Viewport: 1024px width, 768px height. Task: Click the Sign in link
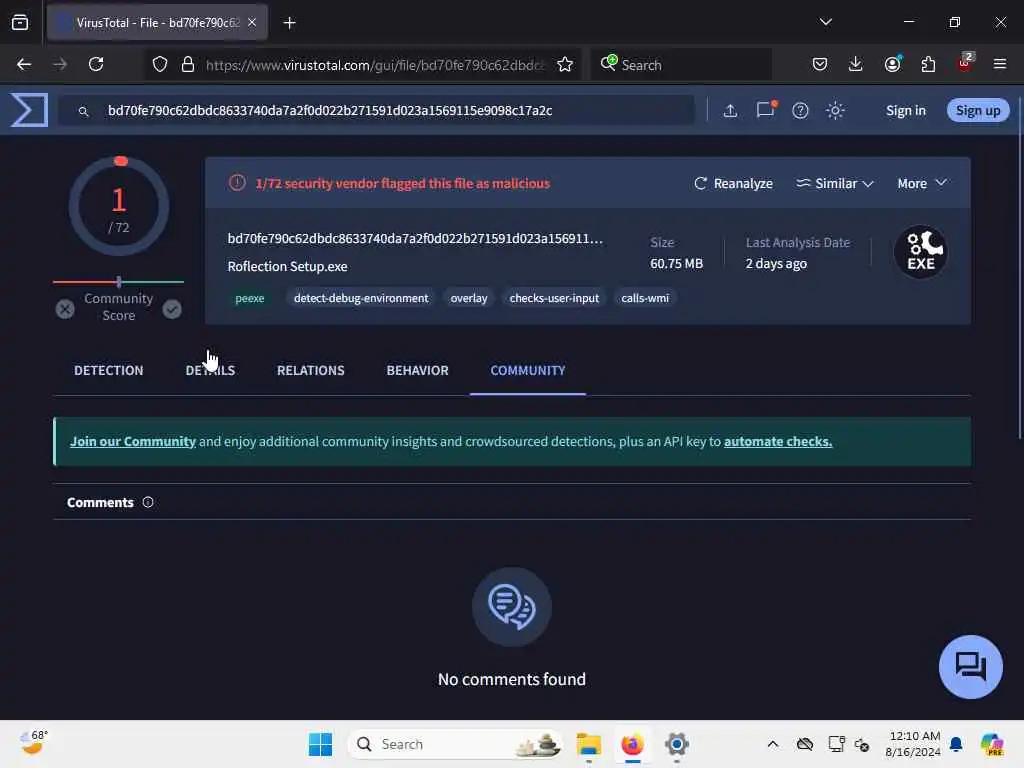[906, 110]
